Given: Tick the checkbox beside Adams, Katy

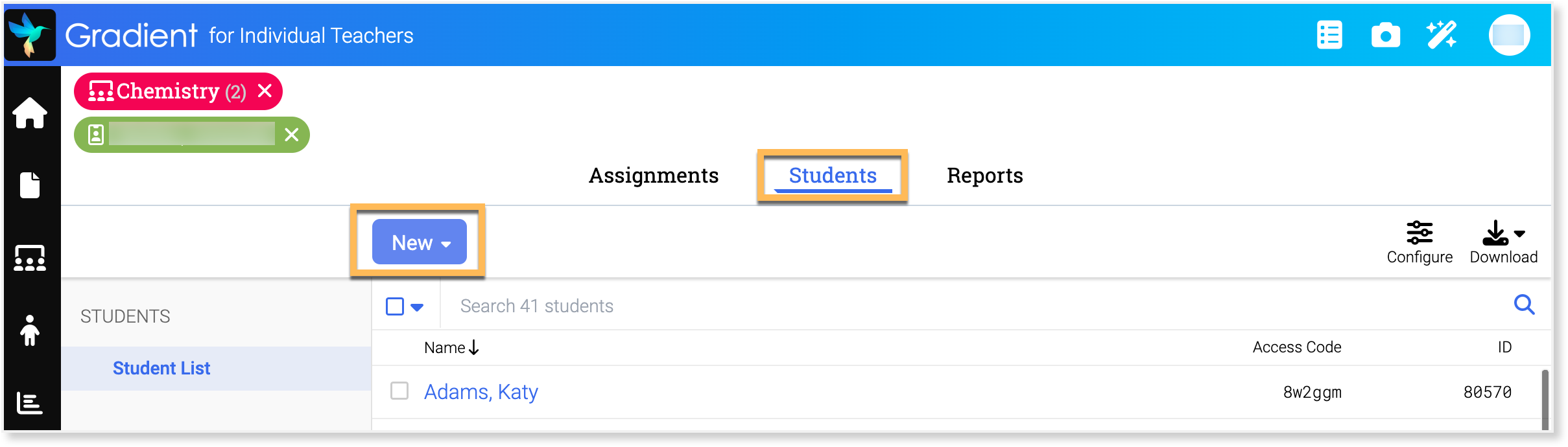Looking at the screenshot, I should pyautogui.click(x=399, y=391).
